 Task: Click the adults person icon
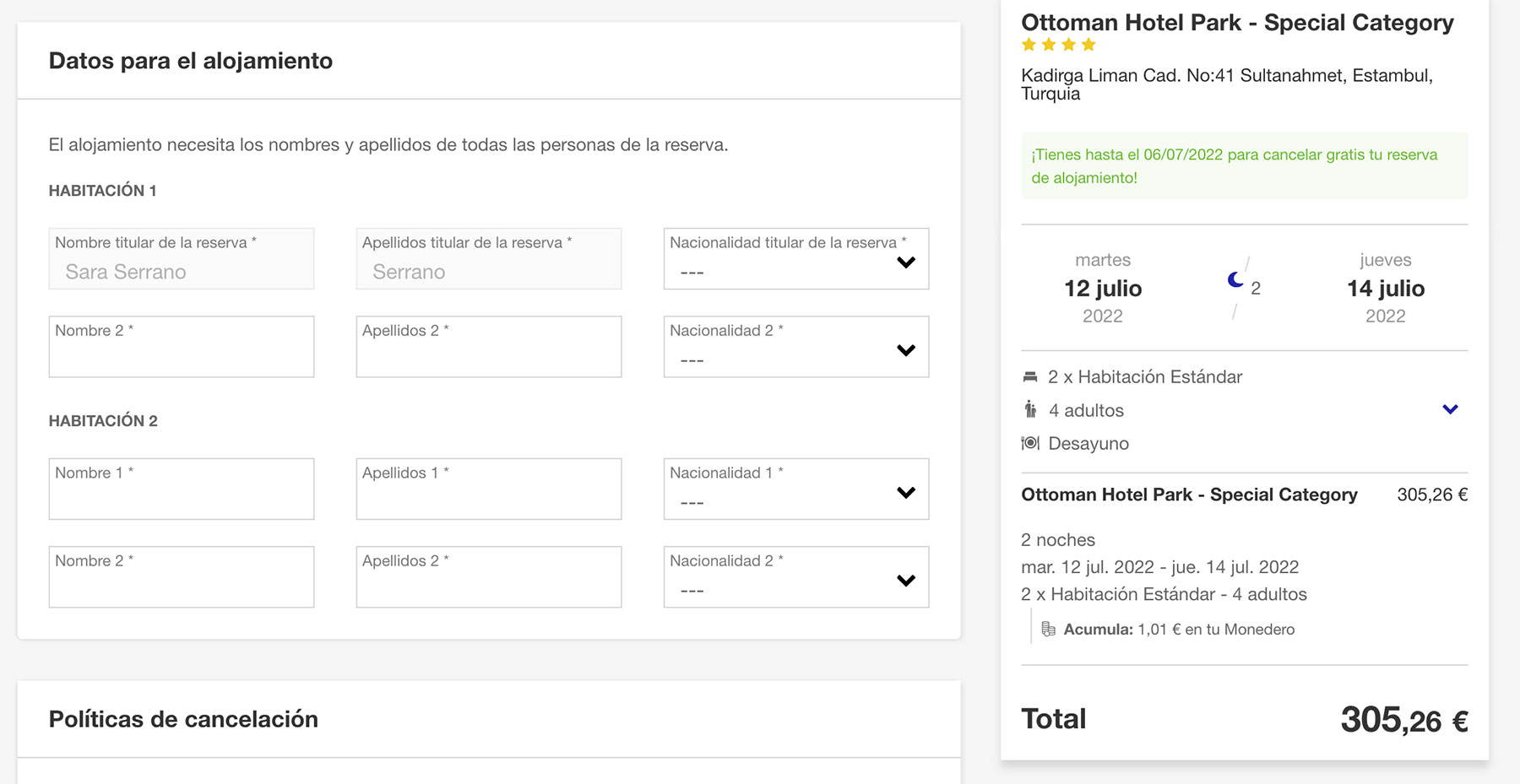point(1030,410)
